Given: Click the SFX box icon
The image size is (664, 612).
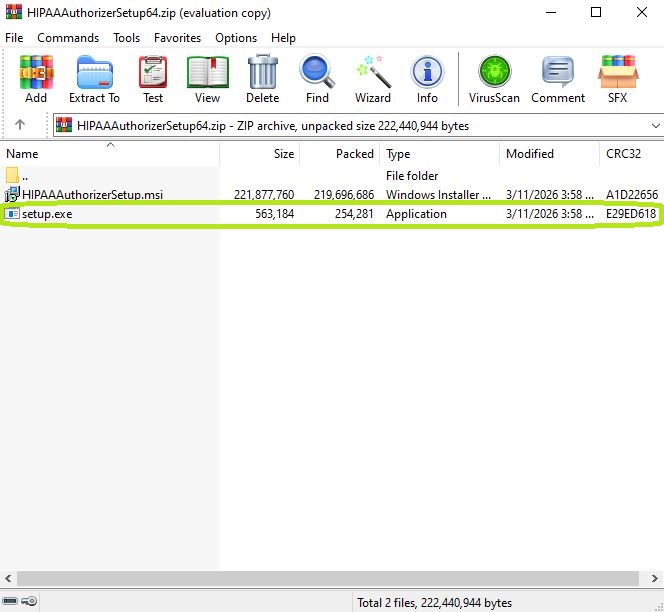Looking at the screenshot, I should pos(618,72).
